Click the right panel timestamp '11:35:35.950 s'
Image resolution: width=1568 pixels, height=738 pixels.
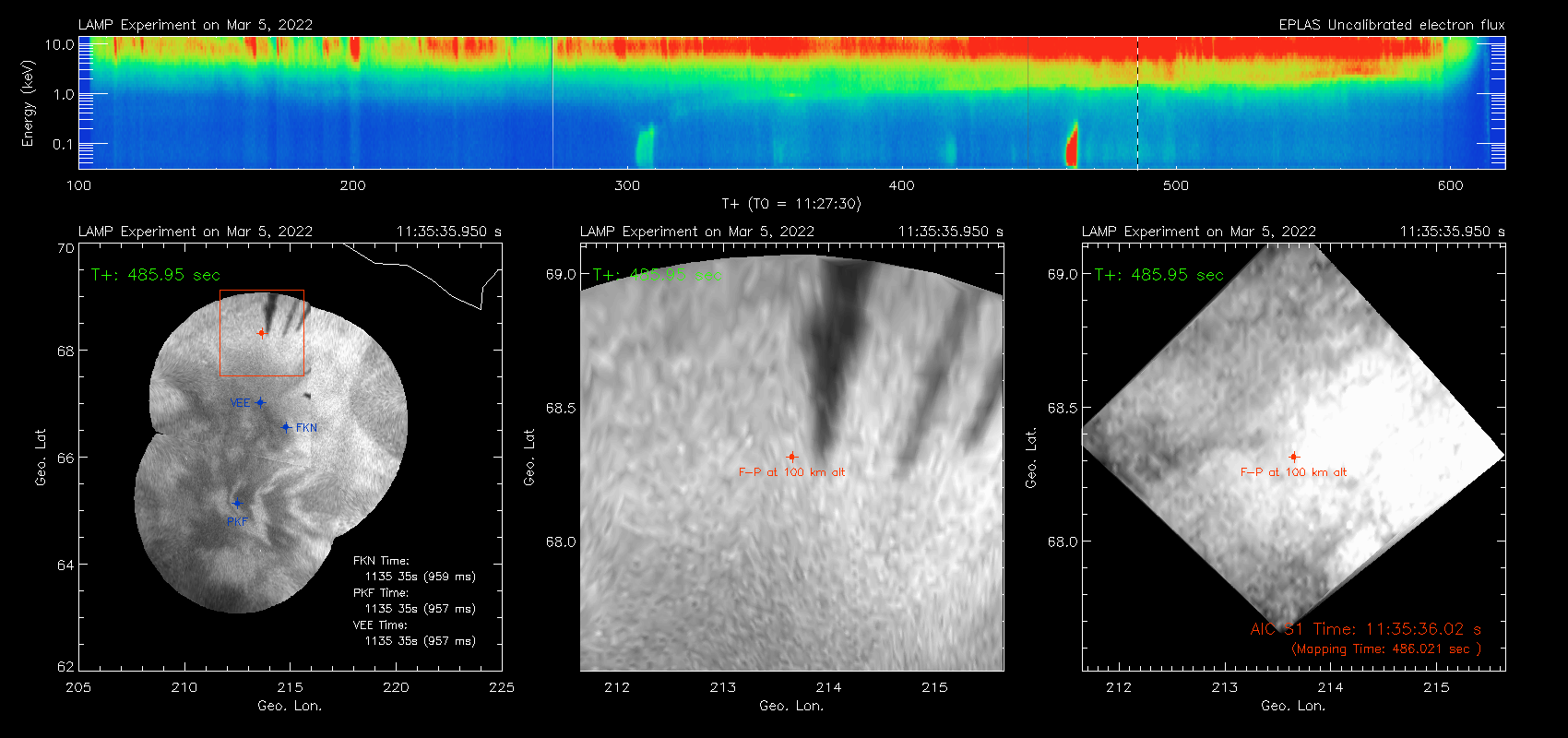tap(1453, 232)
